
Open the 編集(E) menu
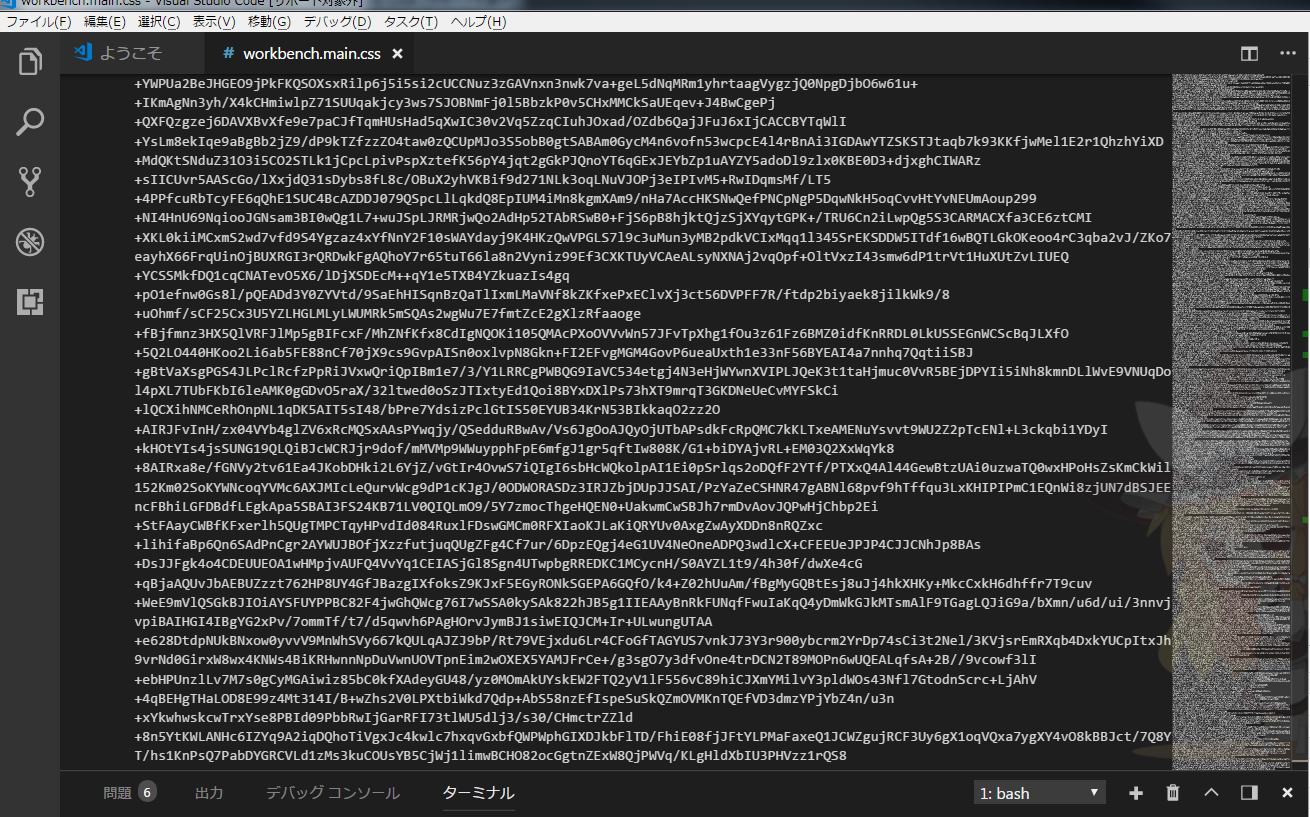[x=104, y=22]
